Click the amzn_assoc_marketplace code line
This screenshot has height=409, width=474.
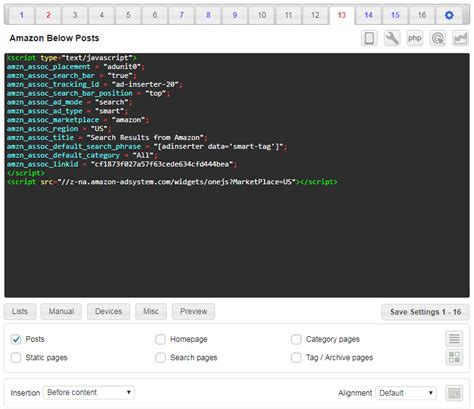tap(78, 120)
